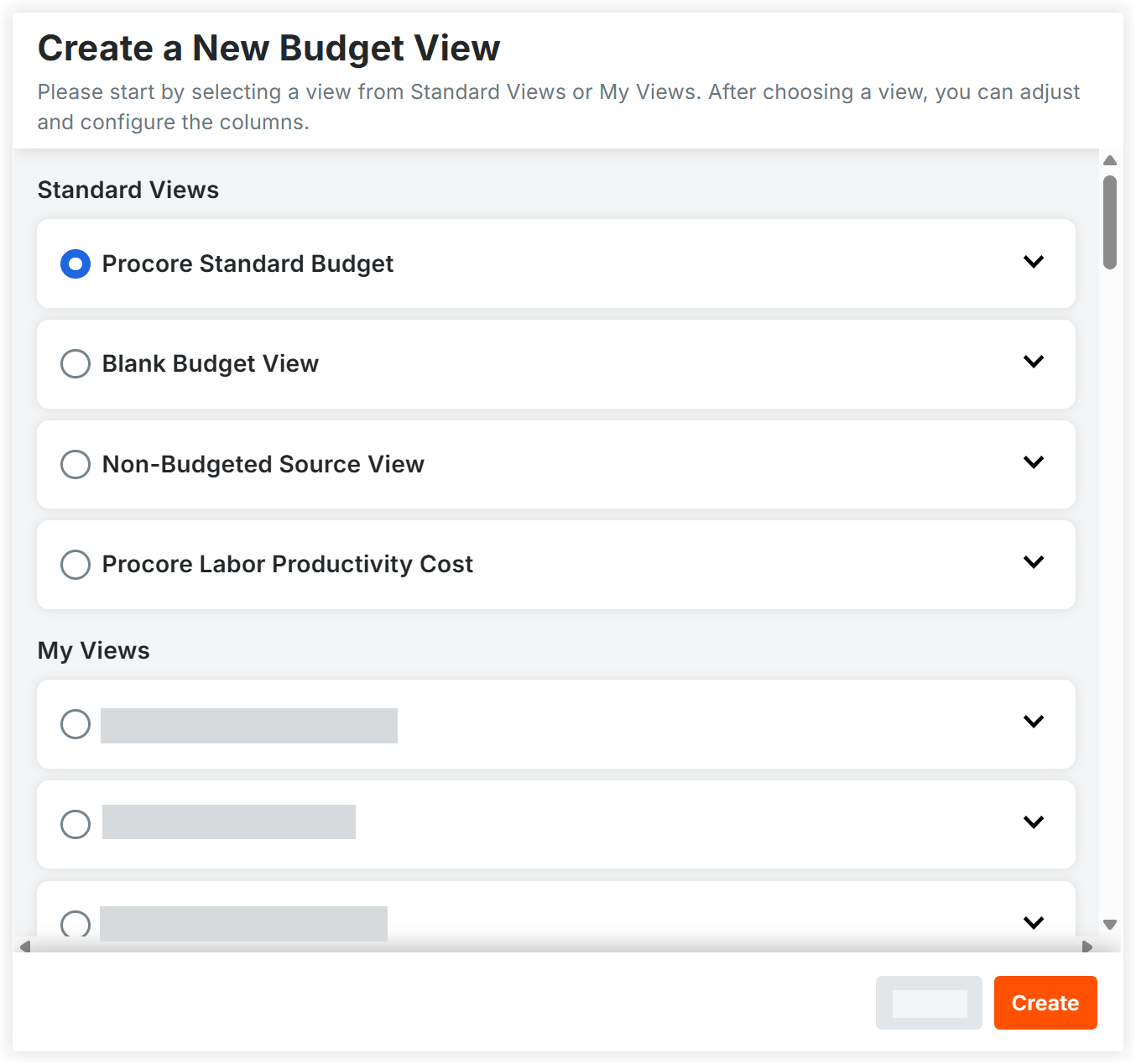Image resolution: width=1136 pixels, height=1064 pixels.
Task: Click the Non-Budgeted Source View label
Action: coord(263,464)
